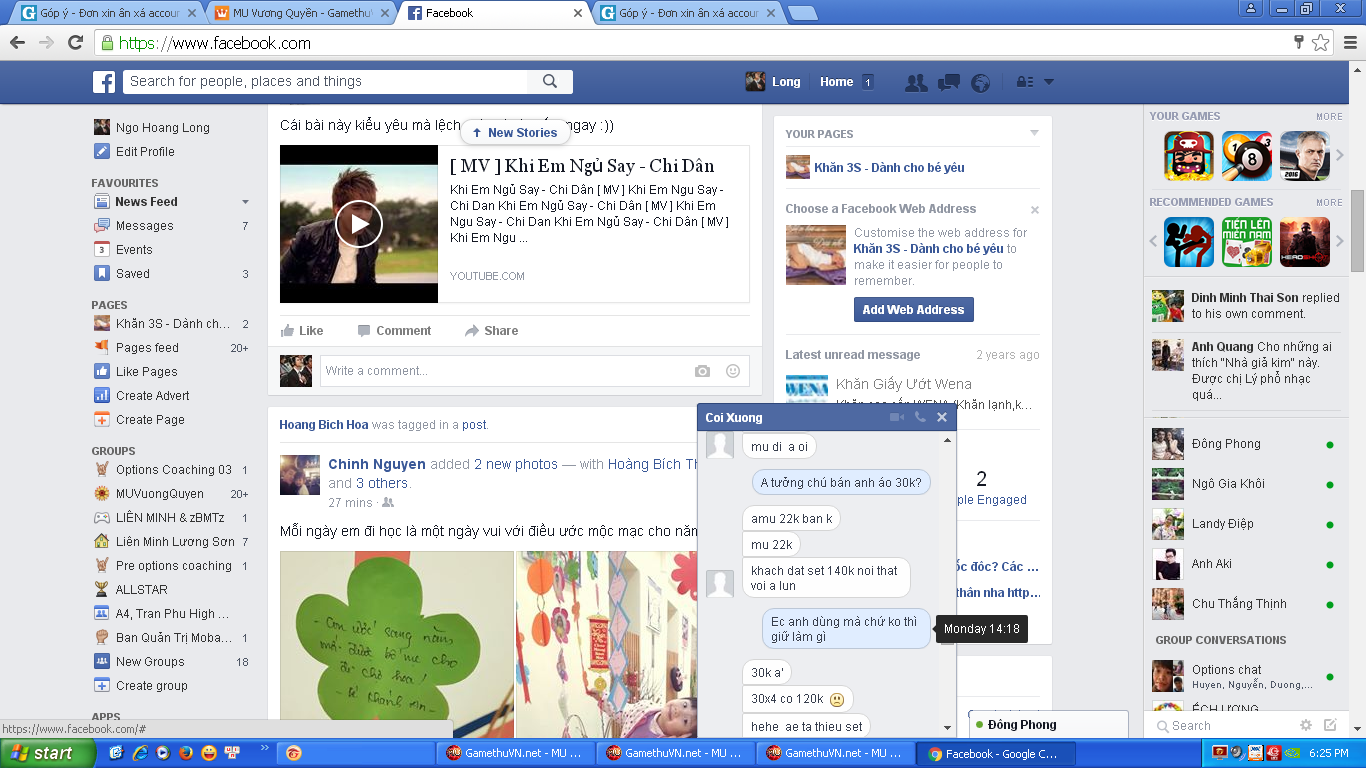Switch to first Góp ý browser tab
This screenshot has height=768, width=1366.
click(x=110, y=13)
